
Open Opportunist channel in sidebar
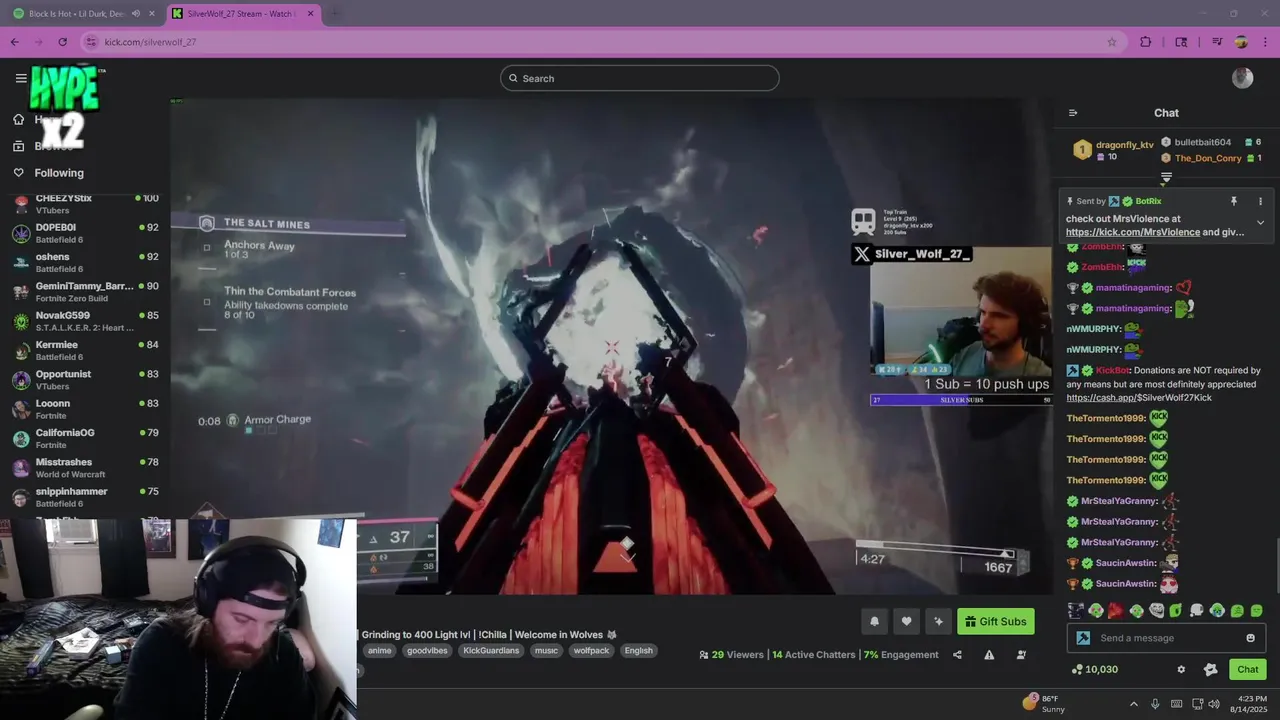coord(85,380)
